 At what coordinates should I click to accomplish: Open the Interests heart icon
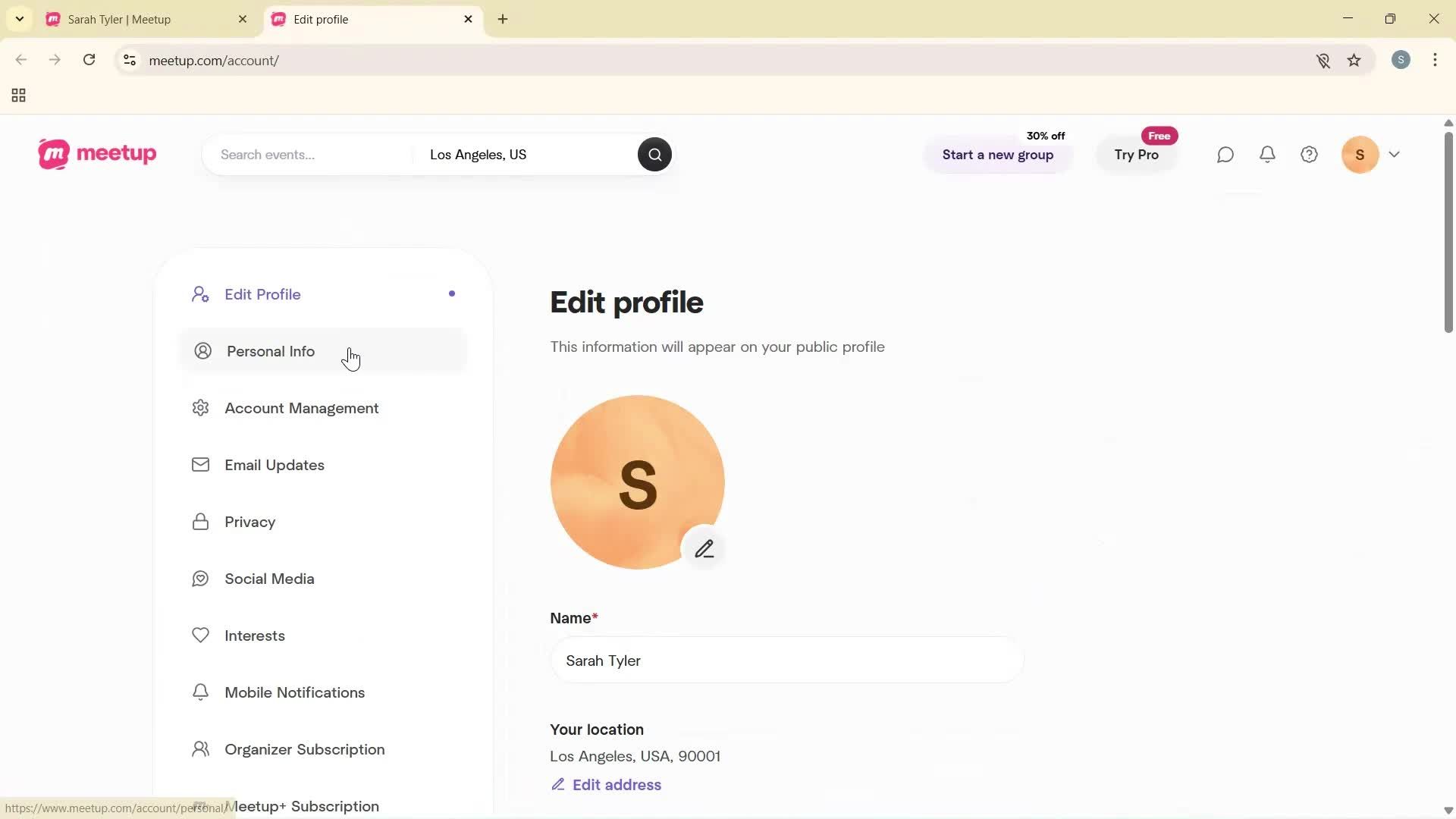pos(199,635)
